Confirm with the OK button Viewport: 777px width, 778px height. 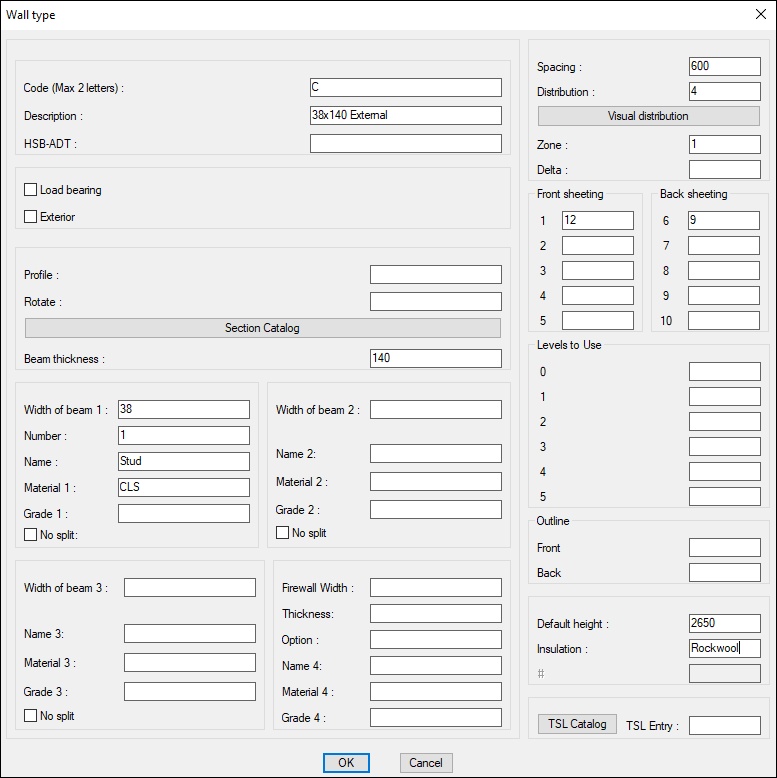coord(346,763)
